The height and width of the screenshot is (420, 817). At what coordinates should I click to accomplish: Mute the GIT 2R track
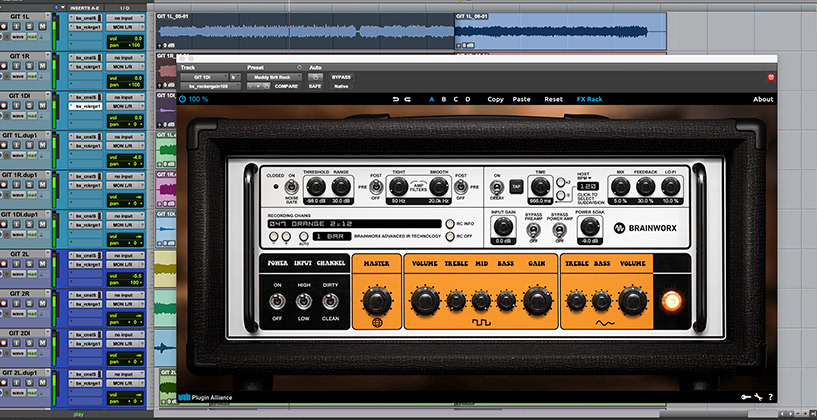42,303
